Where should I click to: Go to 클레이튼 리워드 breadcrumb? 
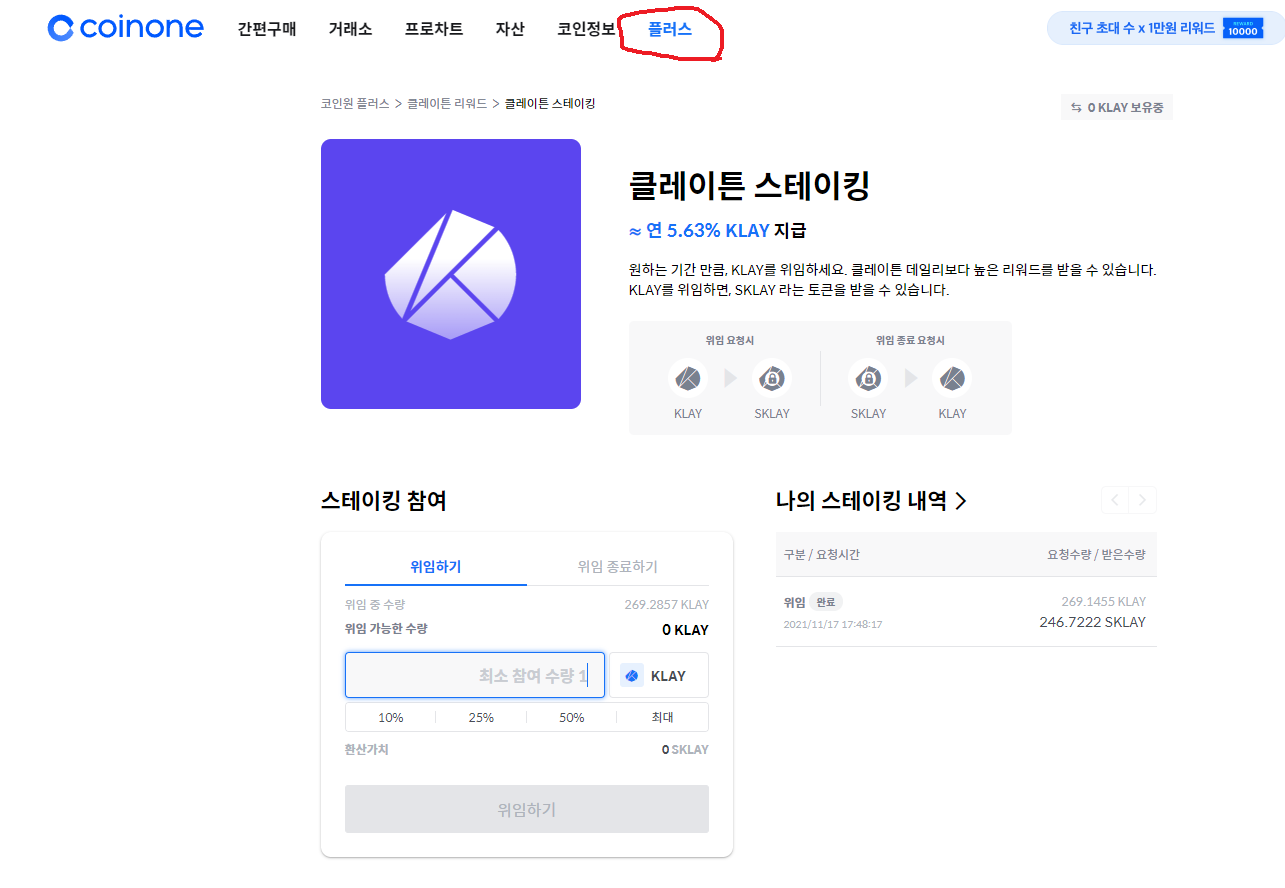(x=447, y=104)
